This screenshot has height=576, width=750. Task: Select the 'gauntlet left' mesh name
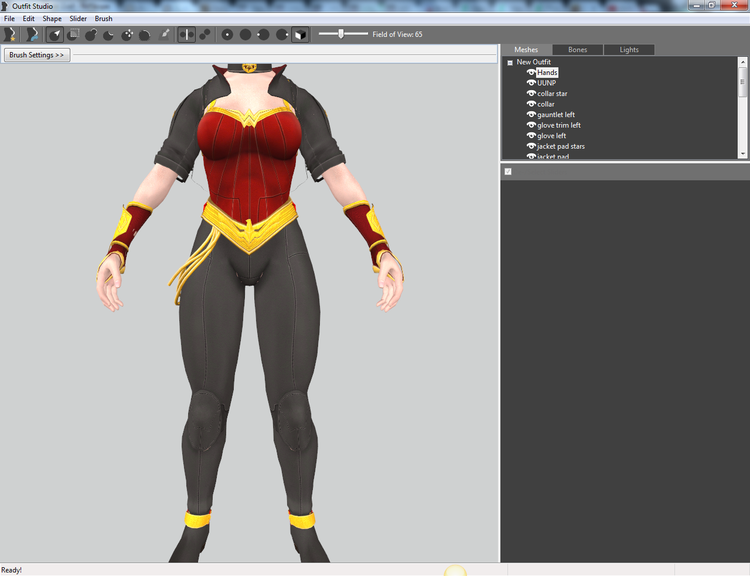coord(556,115)
